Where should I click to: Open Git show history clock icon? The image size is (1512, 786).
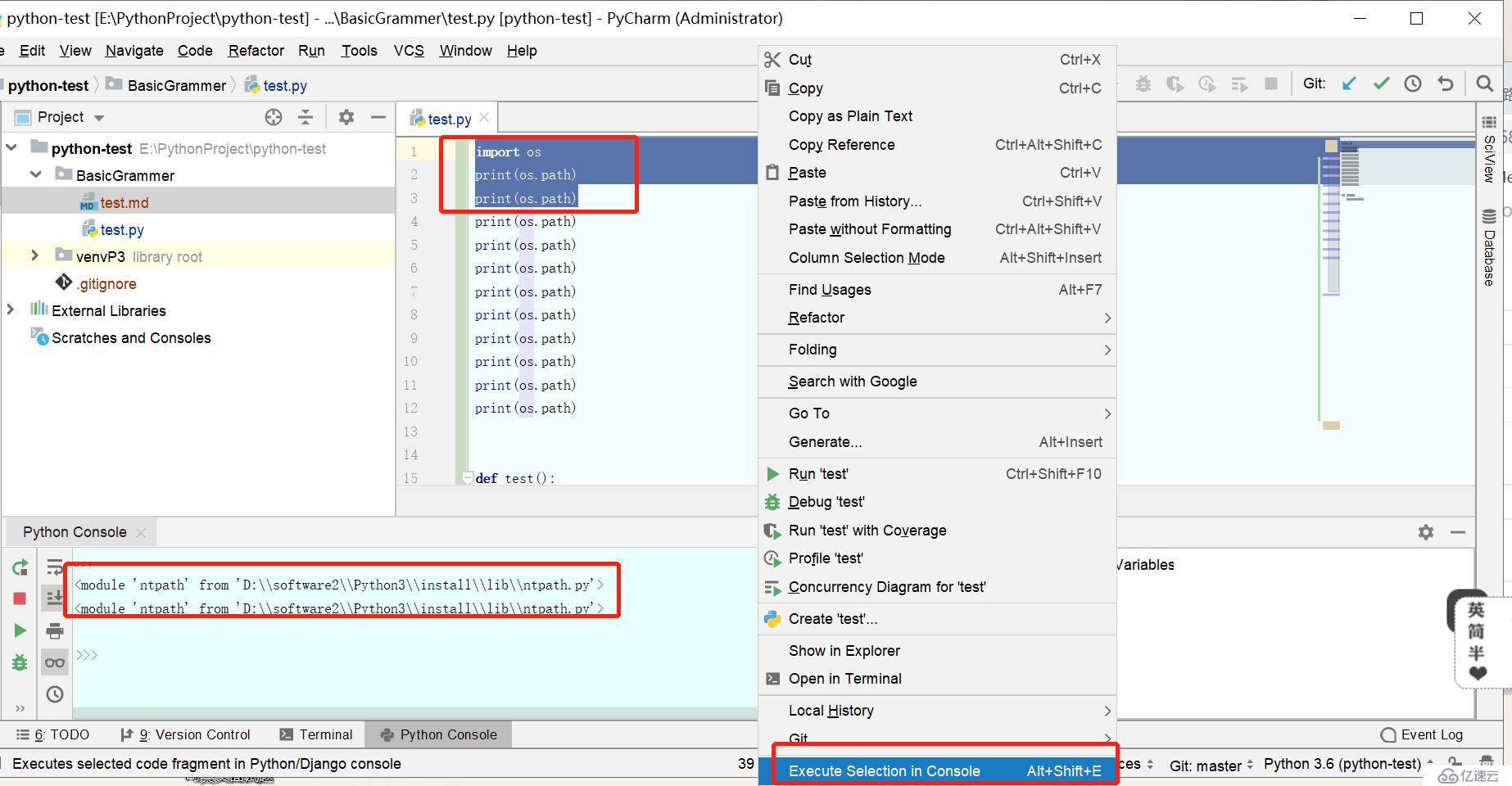(1413, 84)
